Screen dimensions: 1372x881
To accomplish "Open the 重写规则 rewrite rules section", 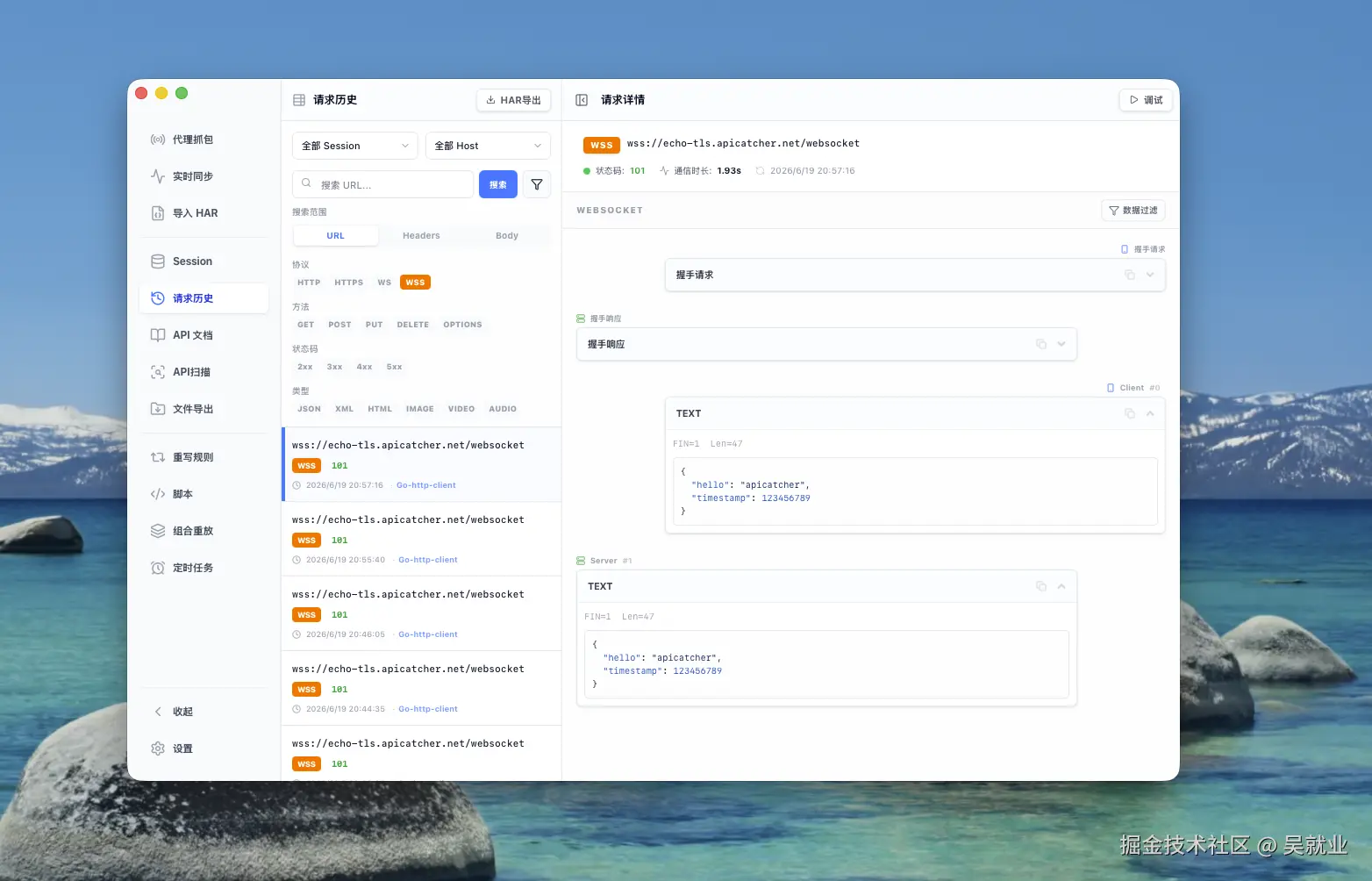I will (x=204, y=457).
